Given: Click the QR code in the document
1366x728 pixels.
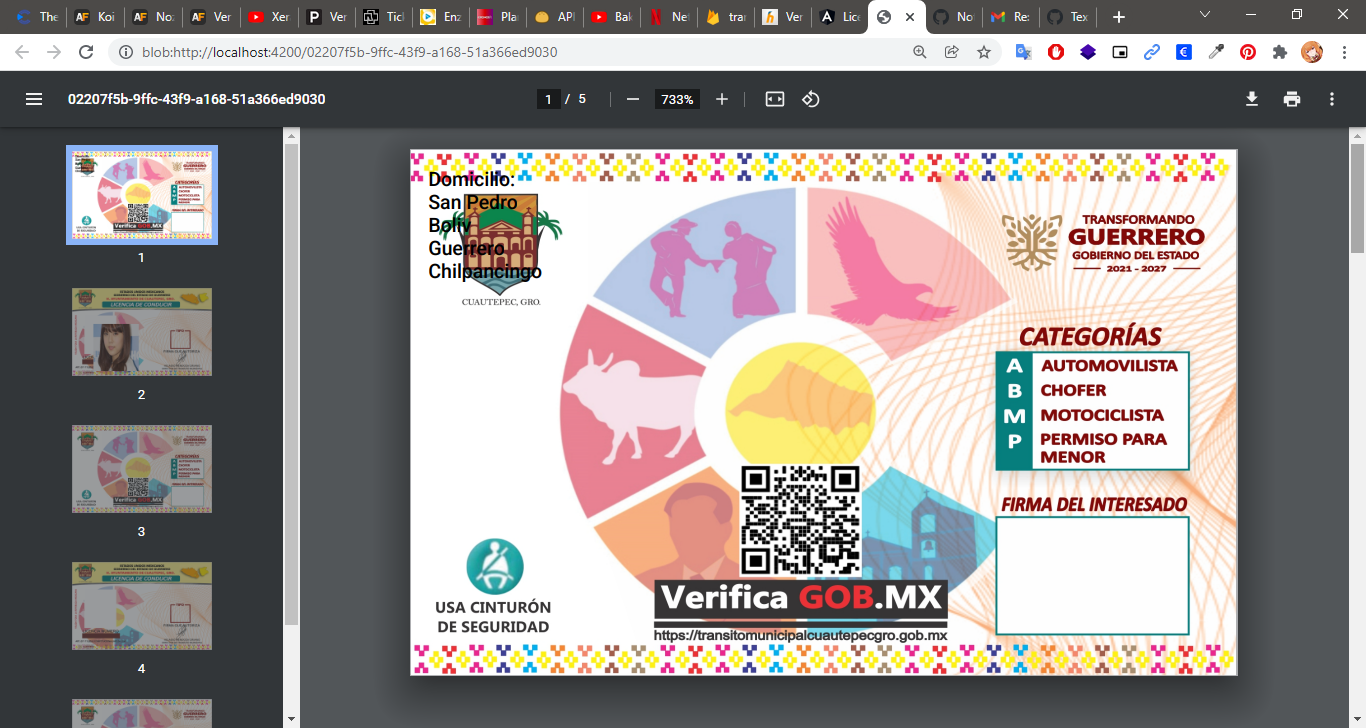Looking at the screenshot, I should point(800,520).
